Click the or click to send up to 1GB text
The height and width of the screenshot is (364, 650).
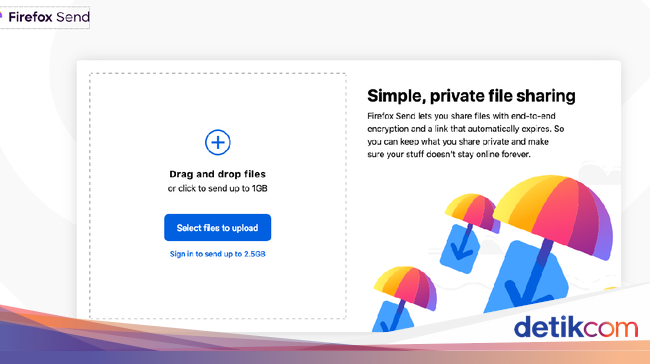218,188
